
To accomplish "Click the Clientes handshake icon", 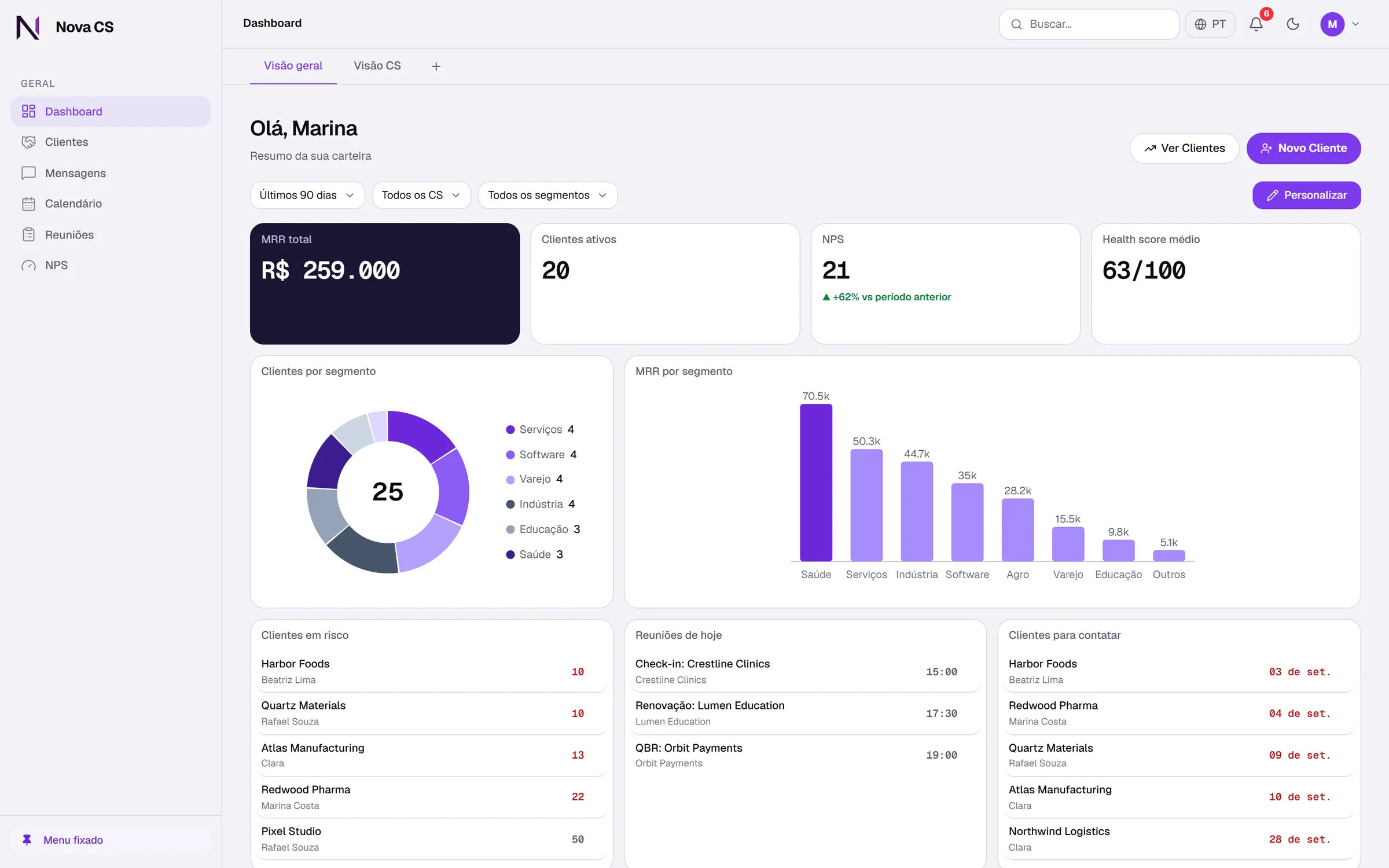I will 28,142.
